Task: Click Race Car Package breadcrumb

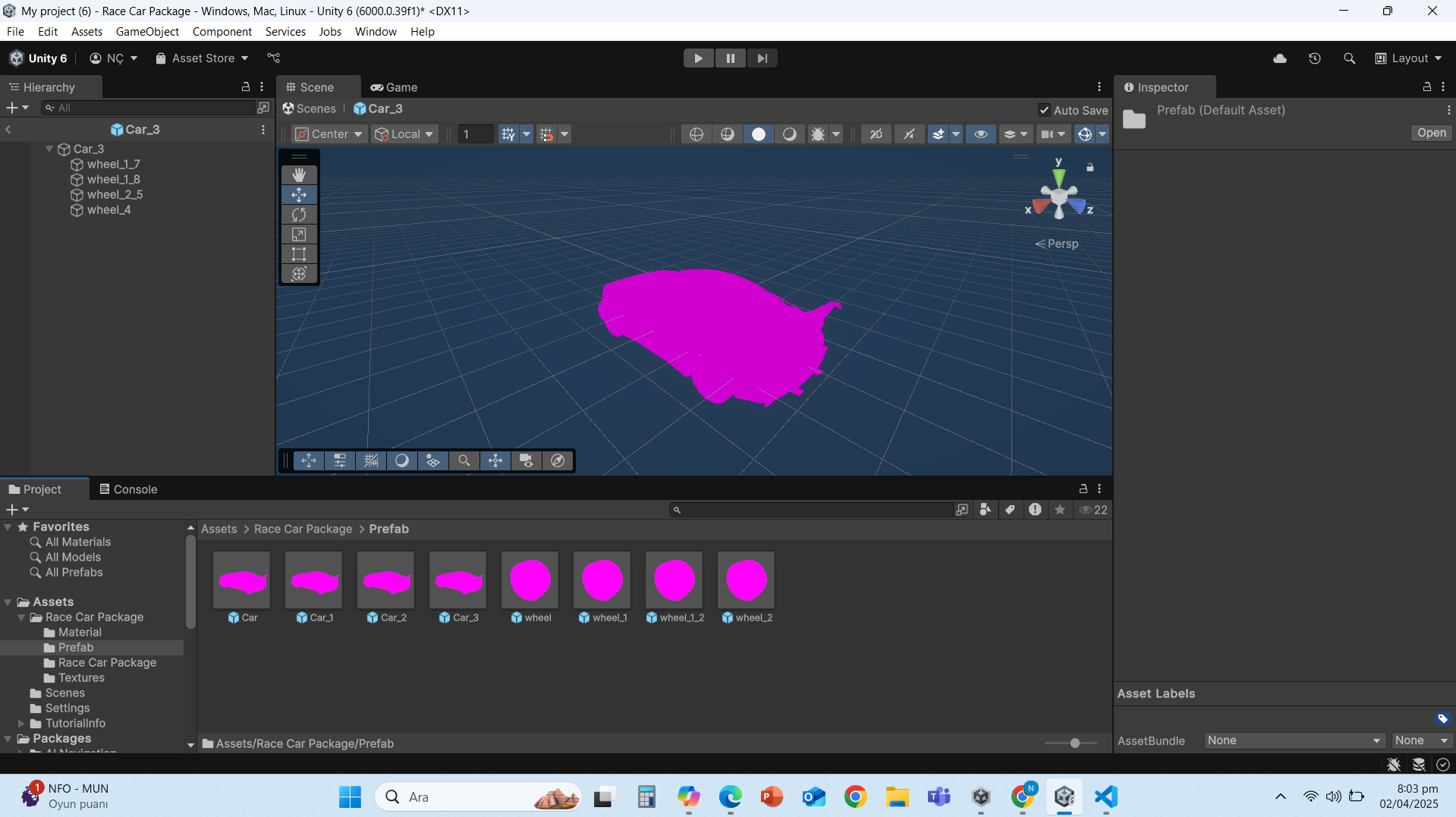Action: (x=303, y=529)
